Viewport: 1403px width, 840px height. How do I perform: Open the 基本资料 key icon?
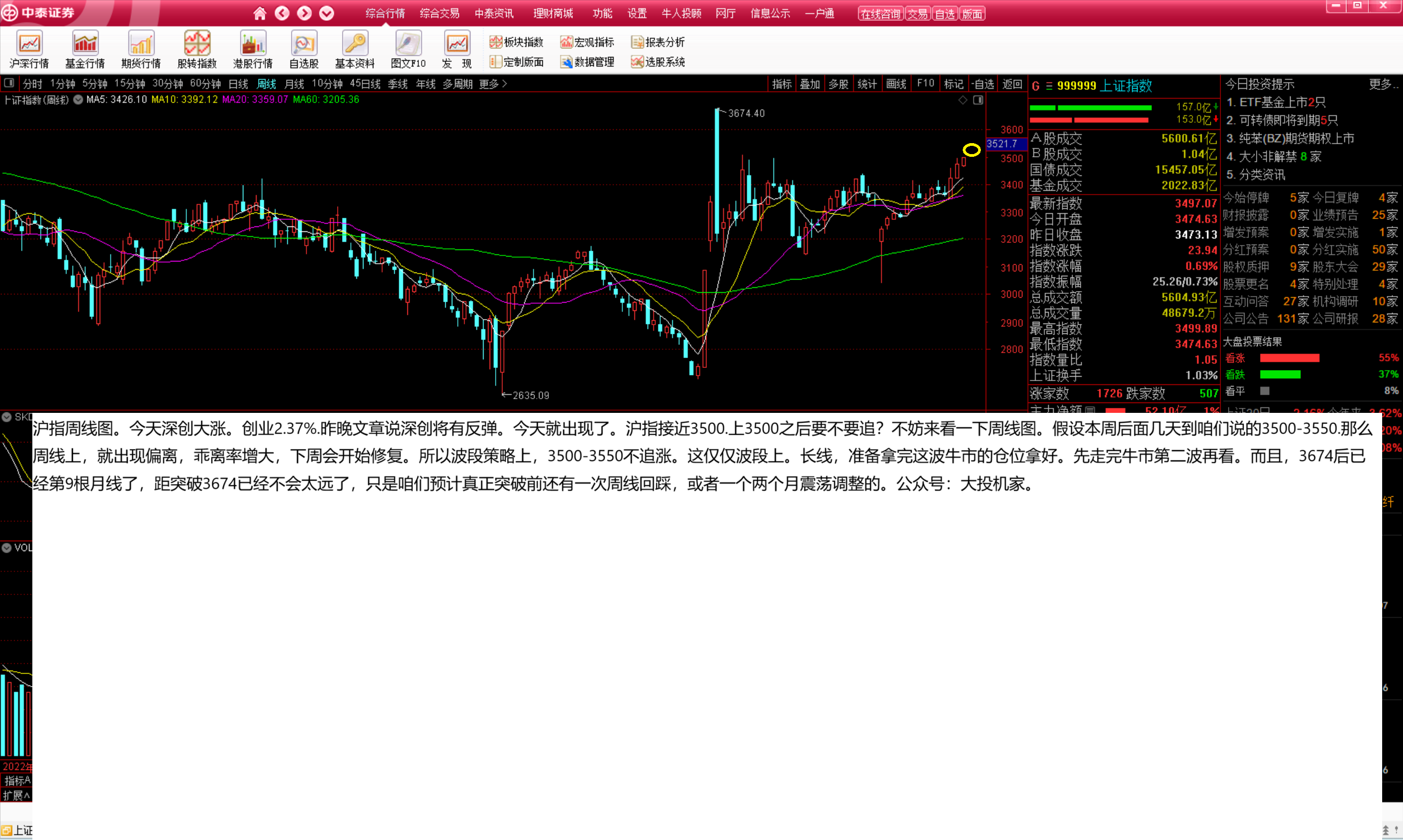(355, 49)
